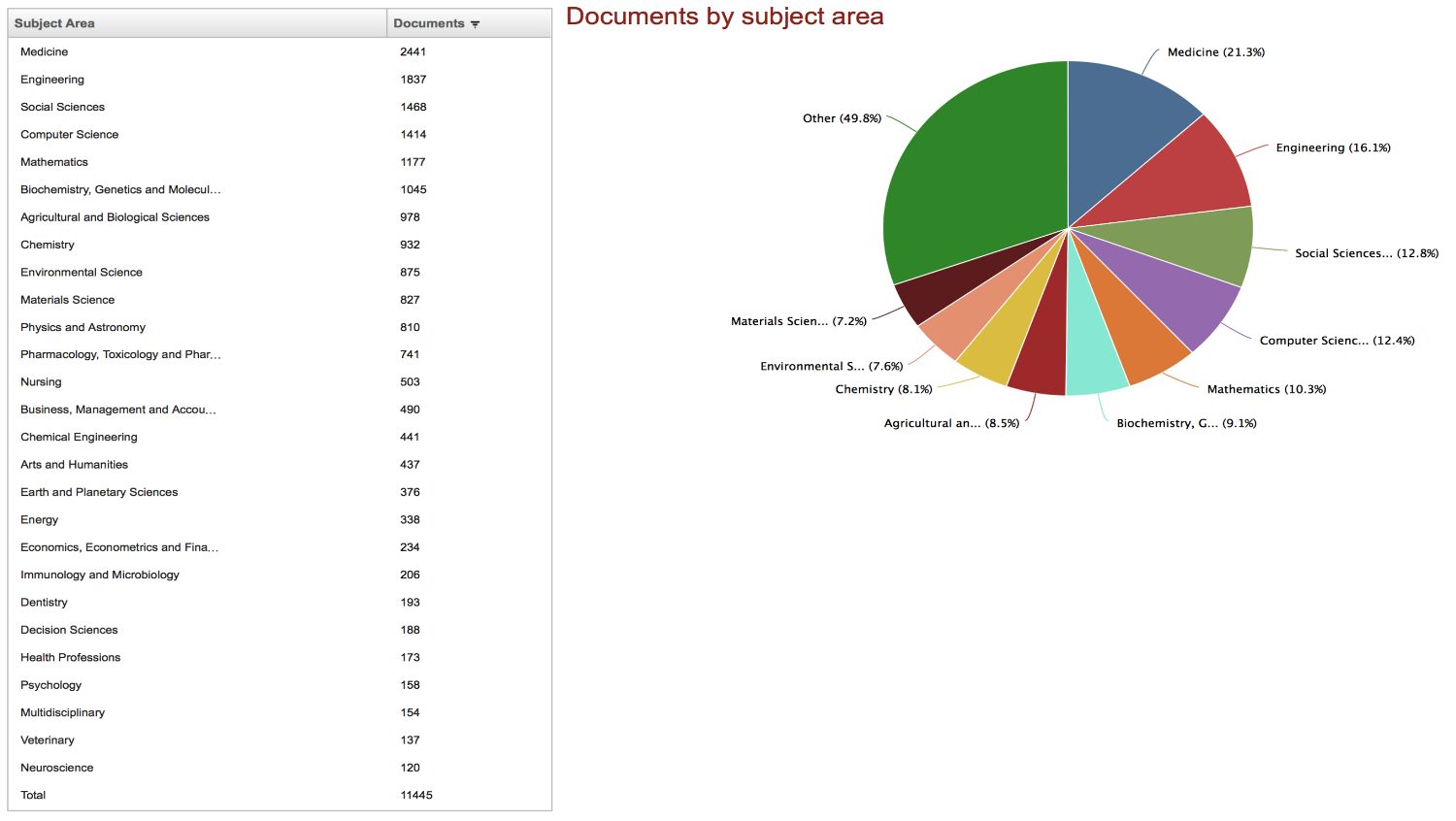Screen dimensions: 1456x821
Task: Click the "Biochemistry, G... (9.1%)" chart label
Action: 1186,423
